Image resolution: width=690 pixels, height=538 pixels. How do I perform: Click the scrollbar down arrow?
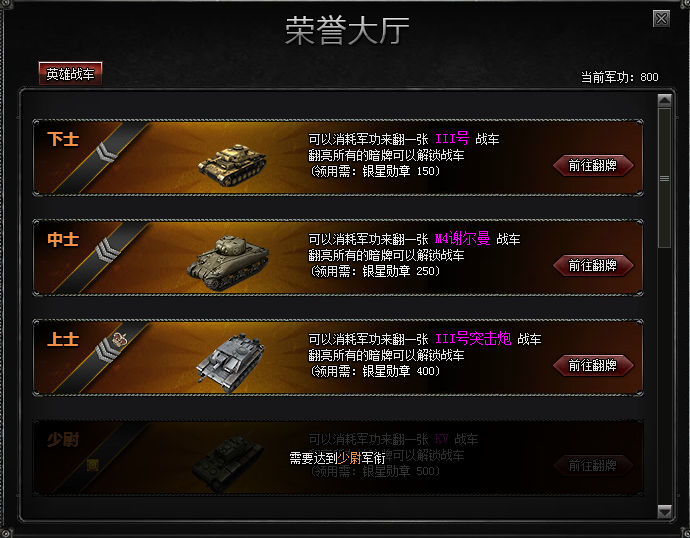[664, 512]
